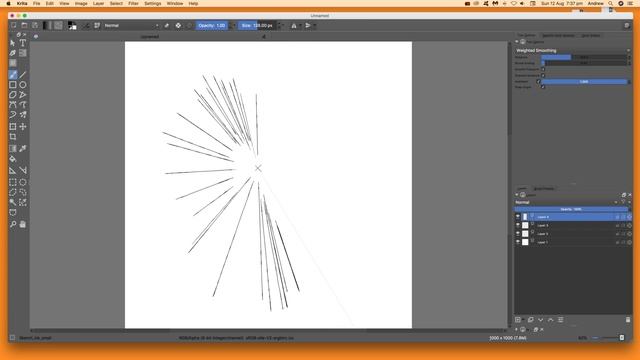The width and height of the screenshot is (640, 360).
Task: Hide Layer 3 using its eye icon
Action: pos(518,225)
